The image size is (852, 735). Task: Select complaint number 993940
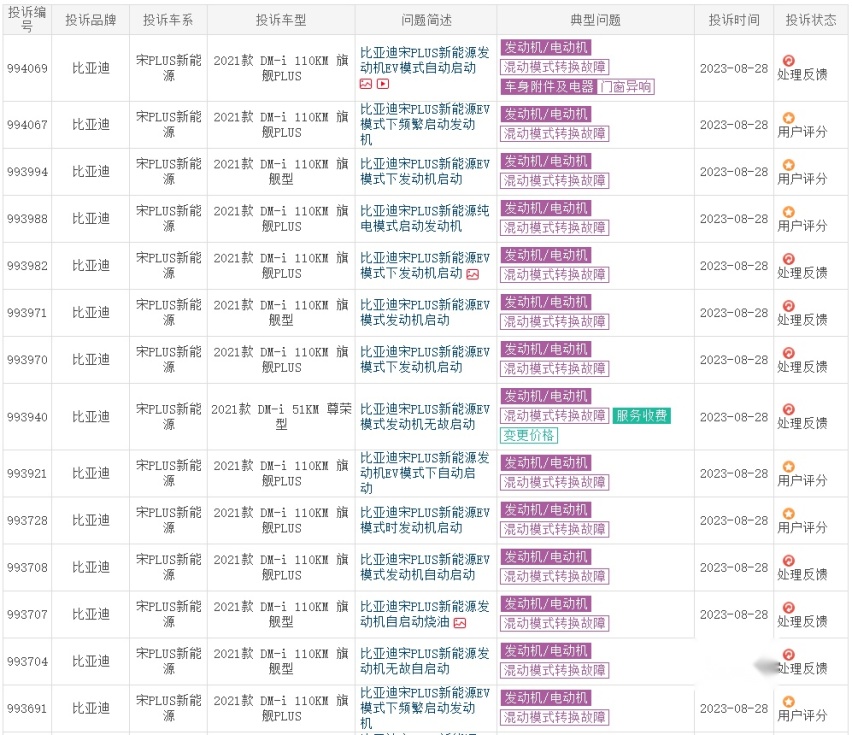(x=27, y=417)
